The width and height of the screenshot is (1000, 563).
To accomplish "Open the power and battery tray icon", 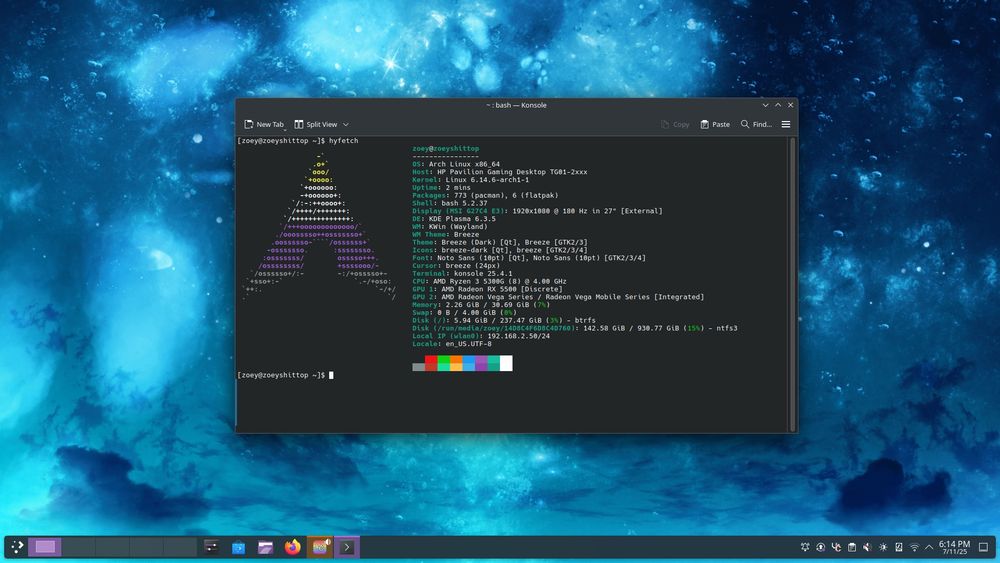I will [x=899, y=547].
